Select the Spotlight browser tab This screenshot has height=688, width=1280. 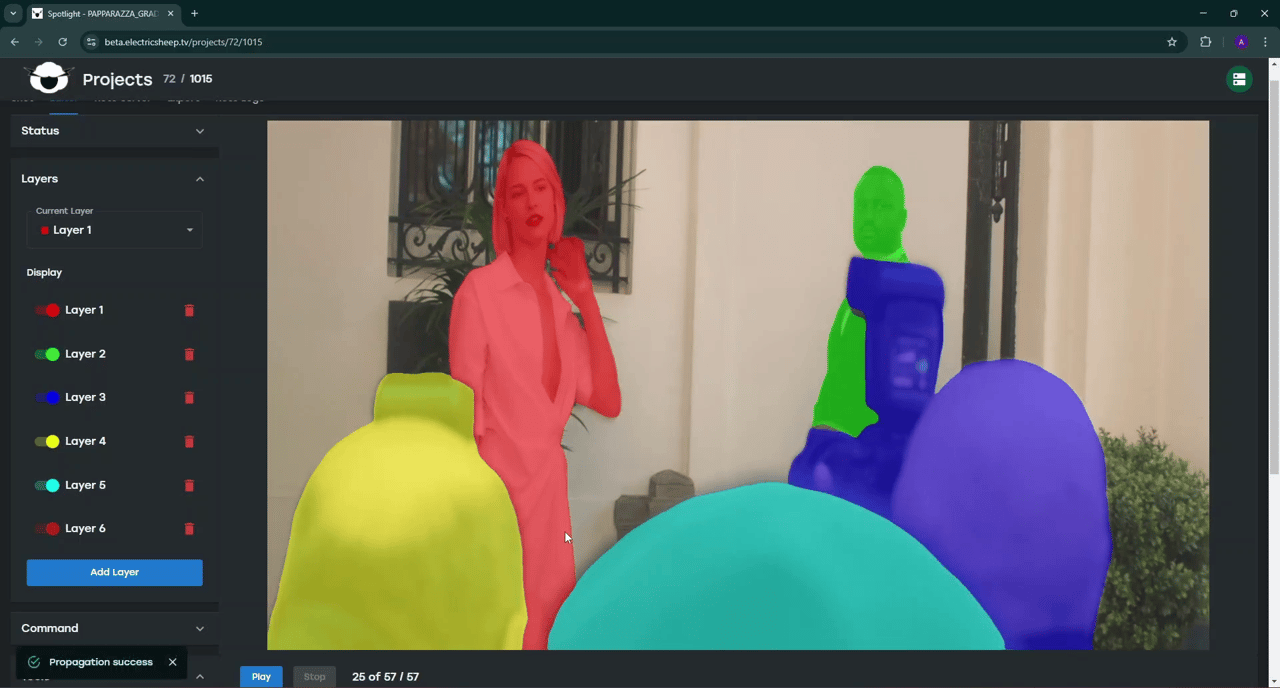tap(102, 14)
